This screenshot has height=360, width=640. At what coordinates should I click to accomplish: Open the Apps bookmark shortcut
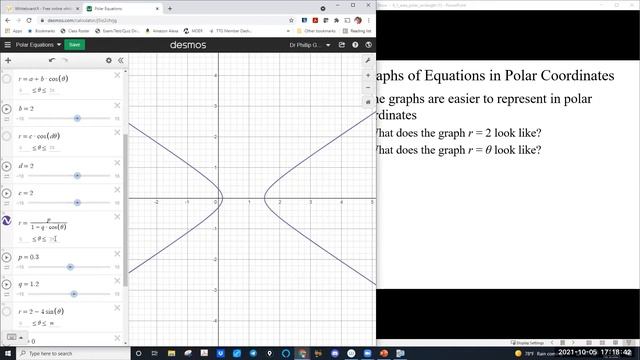[x=14, y=31]
